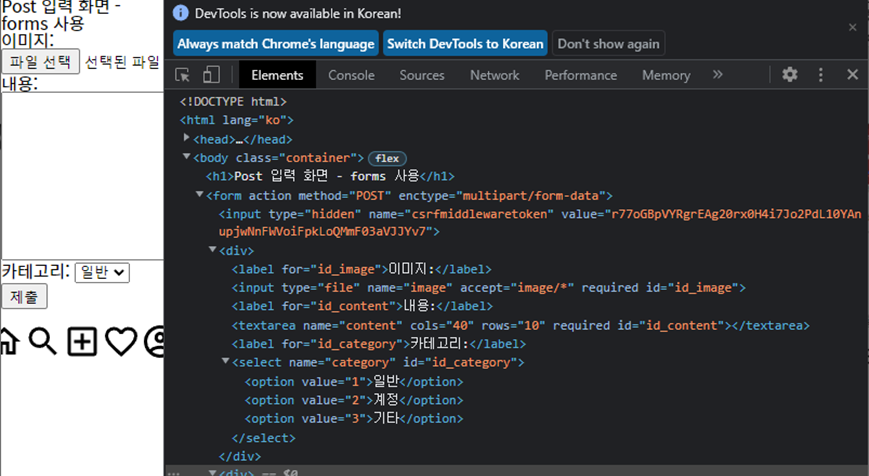Select the closing </div> tag line
Image resolution: width=869 pixels, height=476 pixels.
coord(239,456)
